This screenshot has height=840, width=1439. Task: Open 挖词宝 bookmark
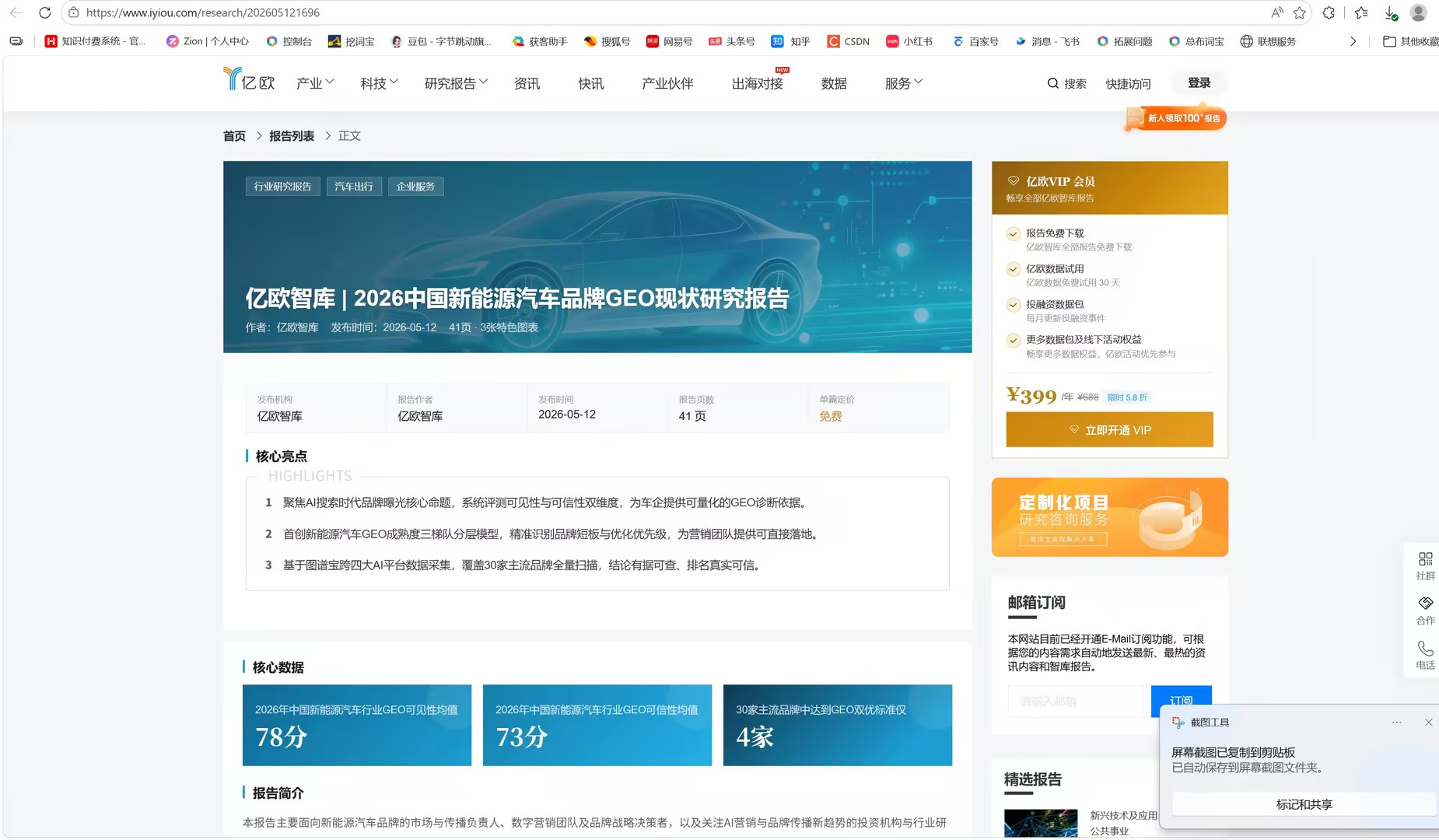pos(352,41)
